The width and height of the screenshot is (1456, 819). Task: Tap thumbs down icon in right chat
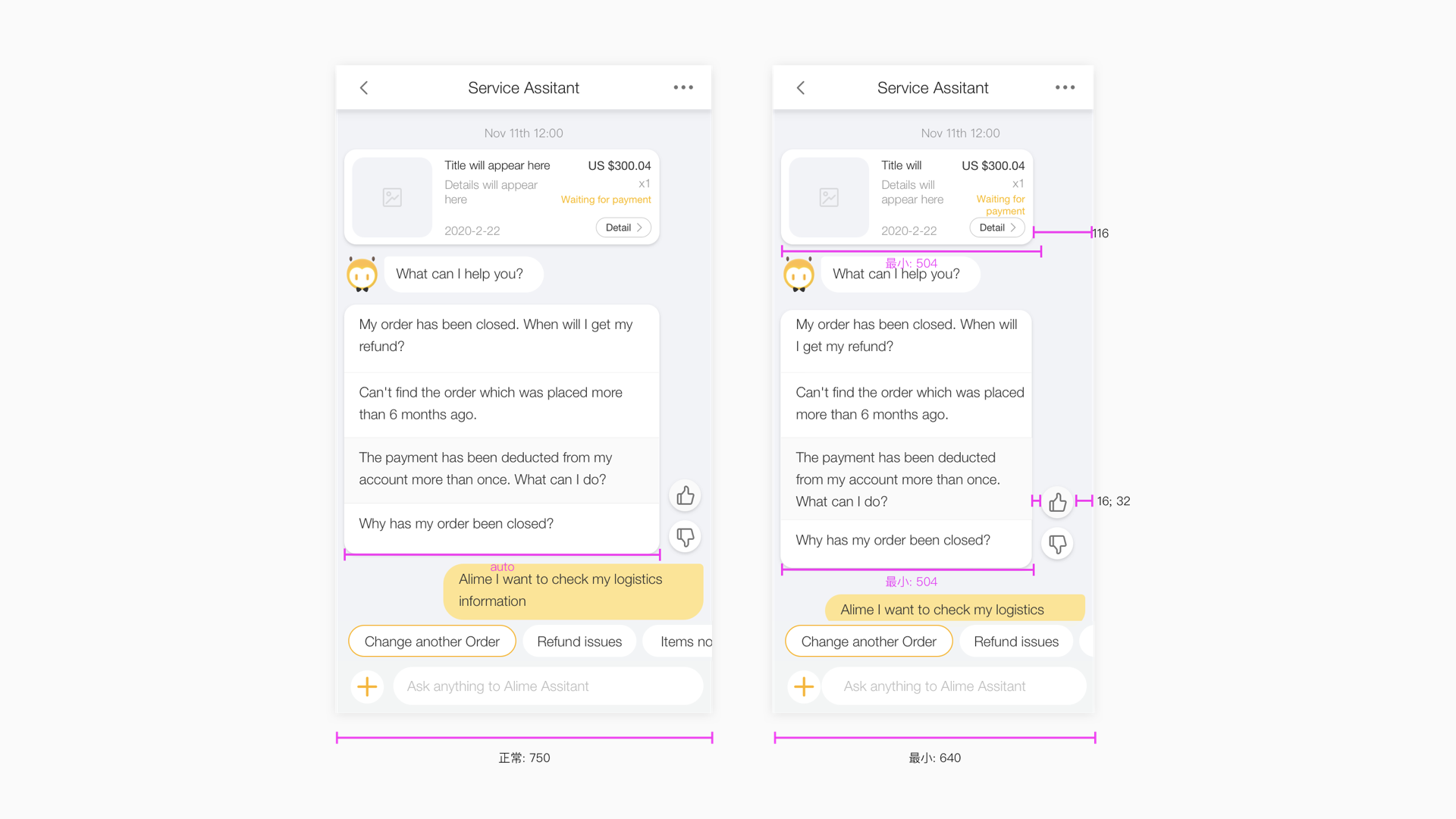coord(1058,544)
